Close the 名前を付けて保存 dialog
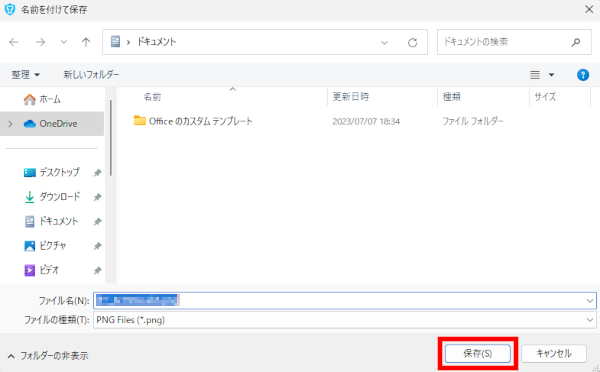Viewport: 600px width, 372px height. click(589, 9)
